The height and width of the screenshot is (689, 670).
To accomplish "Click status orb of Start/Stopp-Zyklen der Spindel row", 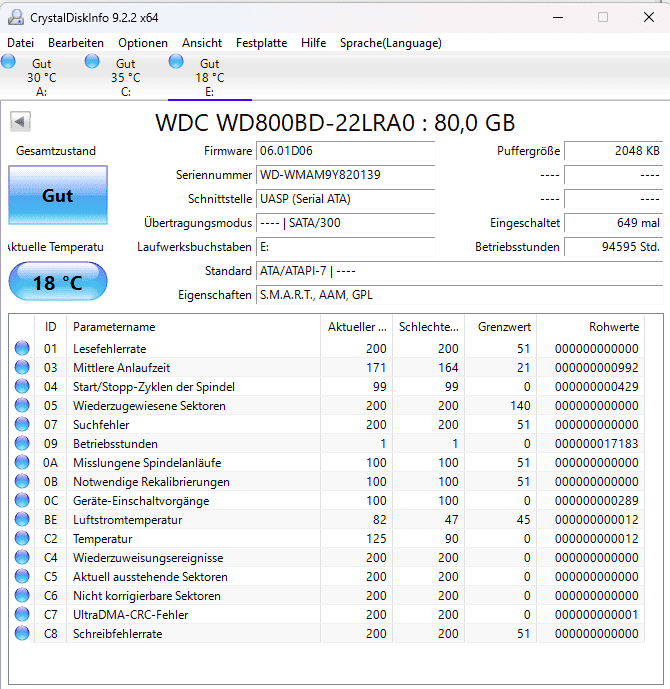I will click(x=22, y=387).
